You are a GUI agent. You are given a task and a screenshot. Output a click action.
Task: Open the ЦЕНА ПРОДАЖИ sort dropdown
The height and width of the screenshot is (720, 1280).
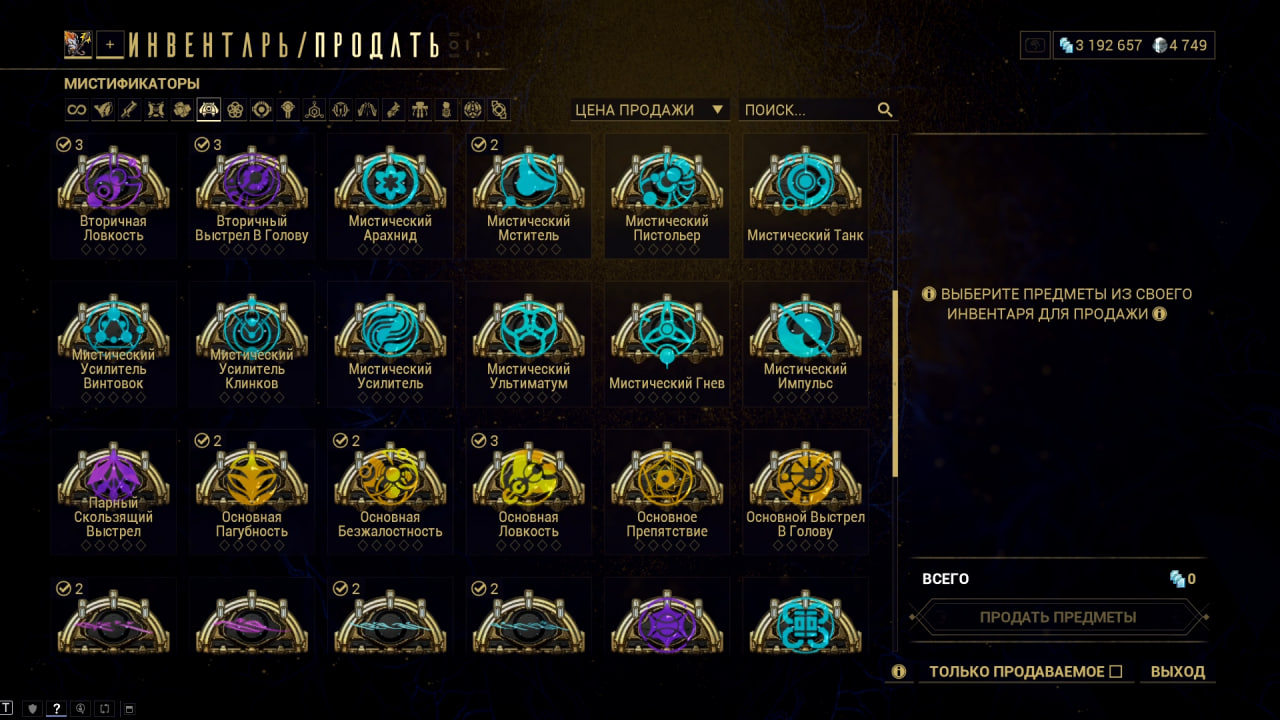[x=650, y=110]
